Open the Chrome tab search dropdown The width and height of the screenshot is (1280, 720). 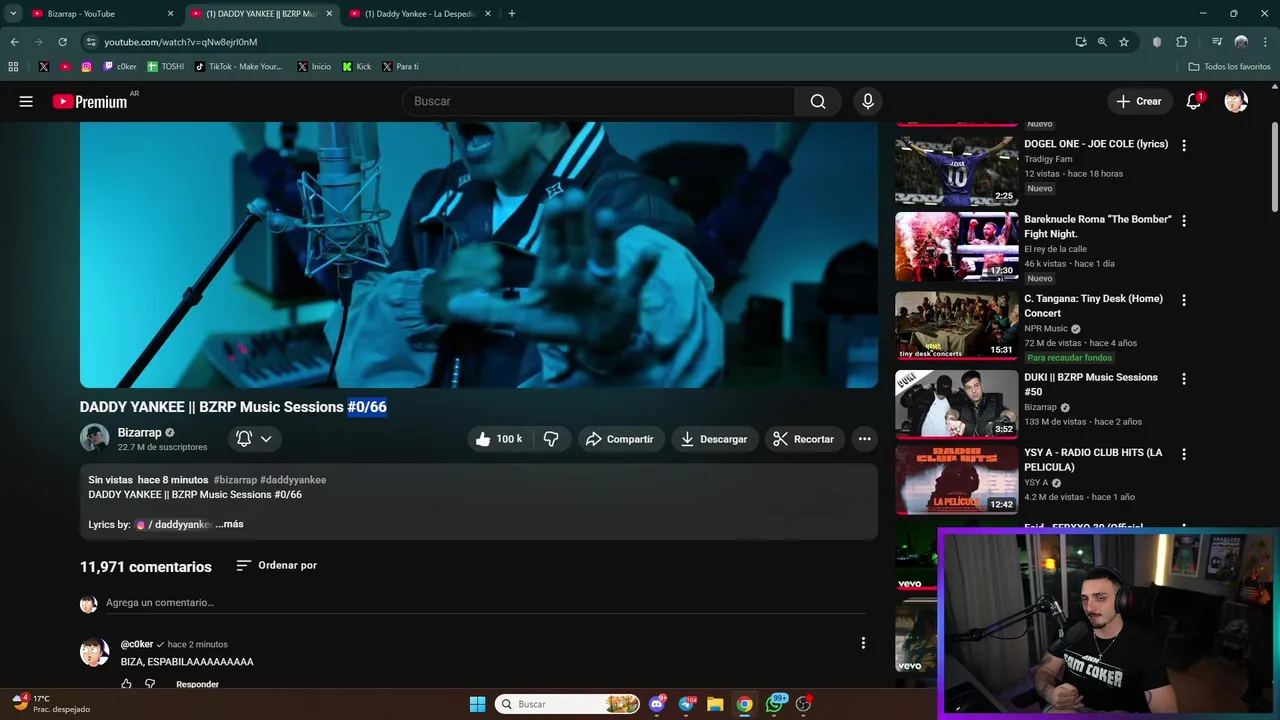(13, 13)
